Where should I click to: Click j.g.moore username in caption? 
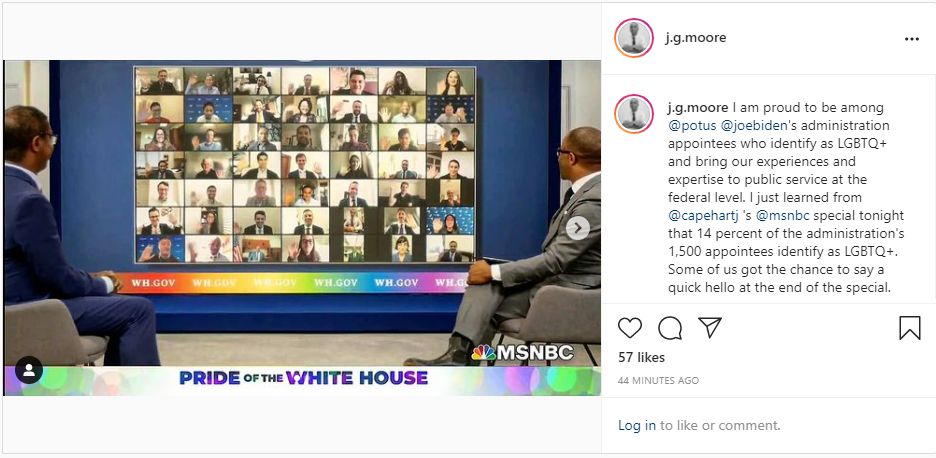(x=698, y=107)
